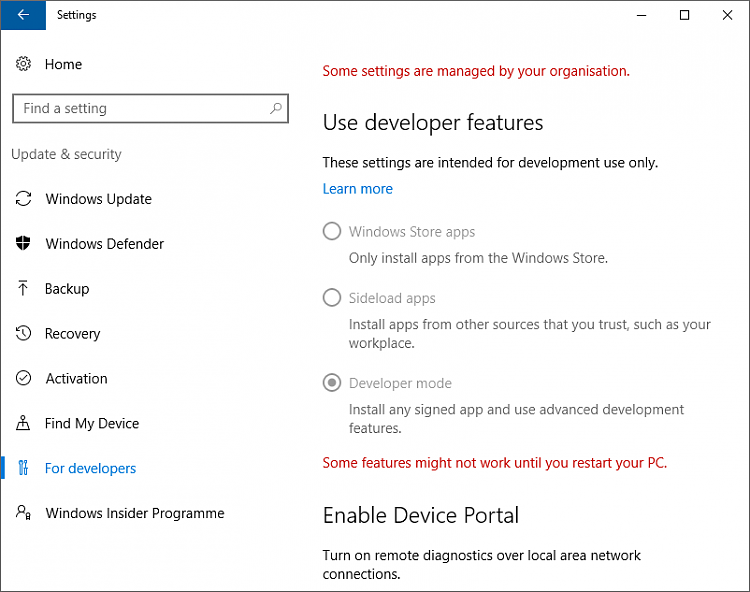Maximize the Settings window
750x592 pixels.
(684, 15)
